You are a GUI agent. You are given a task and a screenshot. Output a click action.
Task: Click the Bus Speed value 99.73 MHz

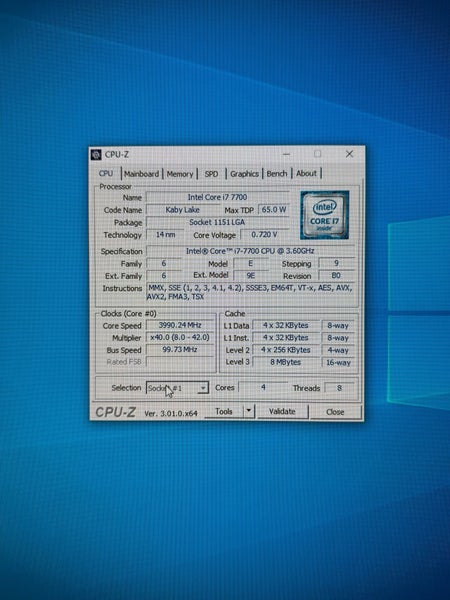[x=180, y=350]
